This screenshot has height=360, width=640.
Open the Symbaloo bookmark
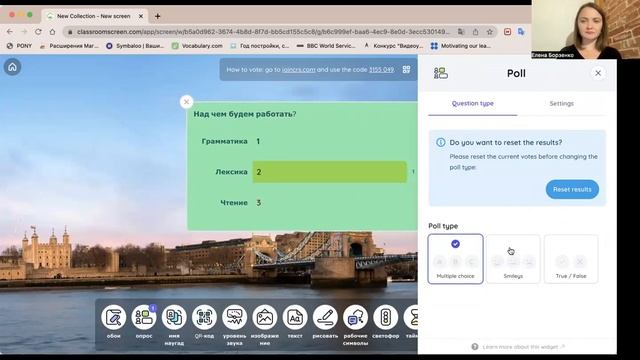tap(135, 46)
